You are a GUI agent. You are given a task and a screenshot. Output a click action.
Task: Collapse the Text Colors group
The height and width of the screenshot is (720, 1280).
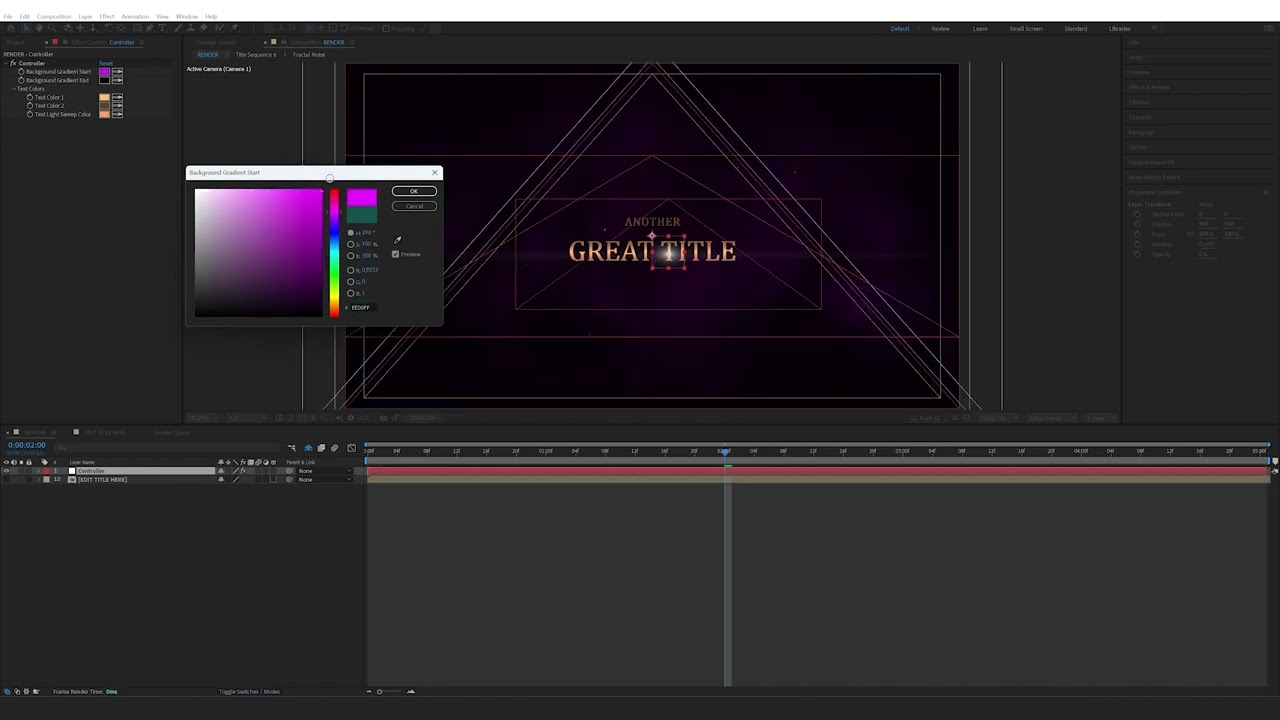pos(14,89)
